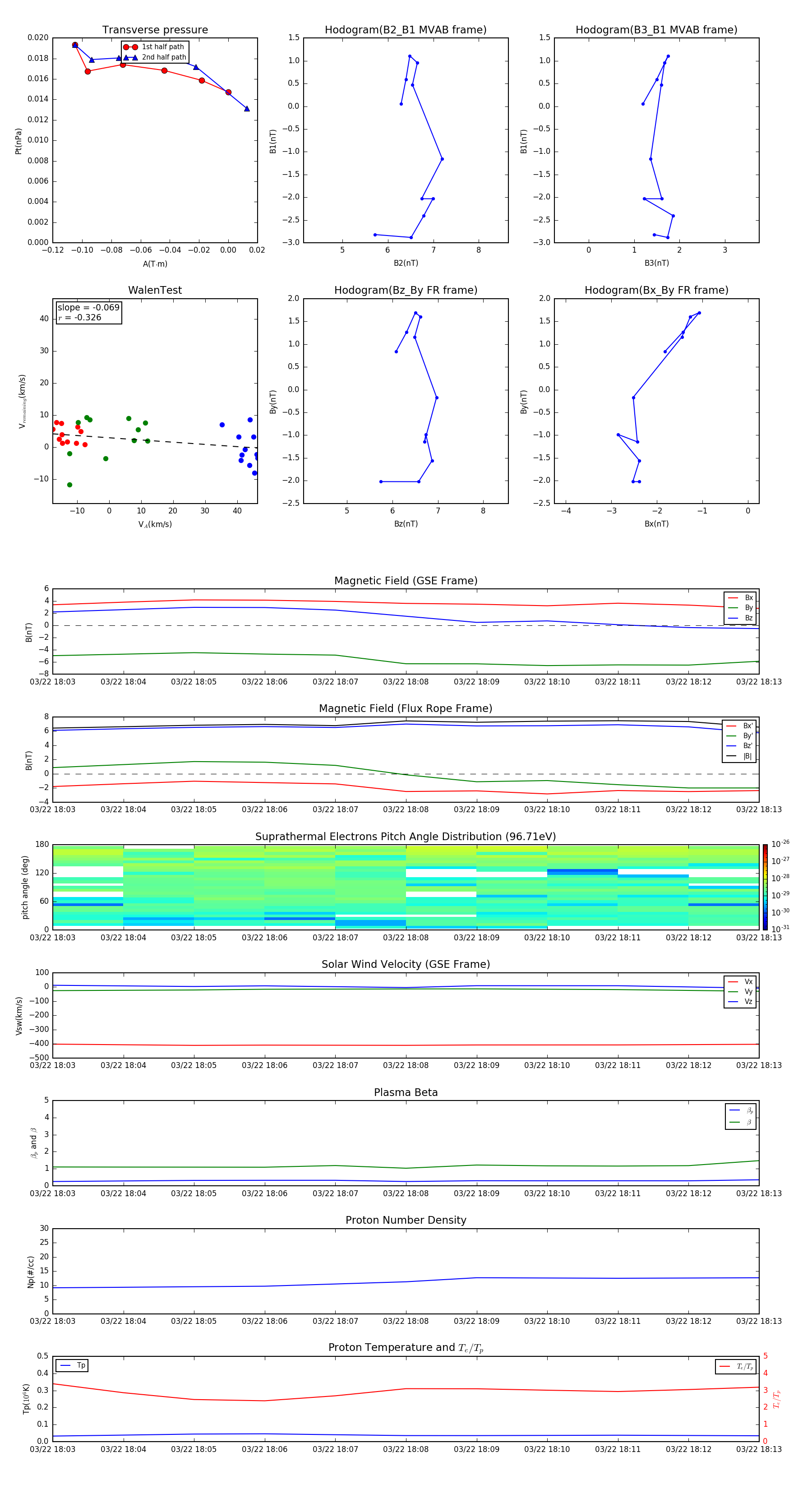
Task: Select the Hodogram(Bx_By FR frame) title
Action: [656, 290]
